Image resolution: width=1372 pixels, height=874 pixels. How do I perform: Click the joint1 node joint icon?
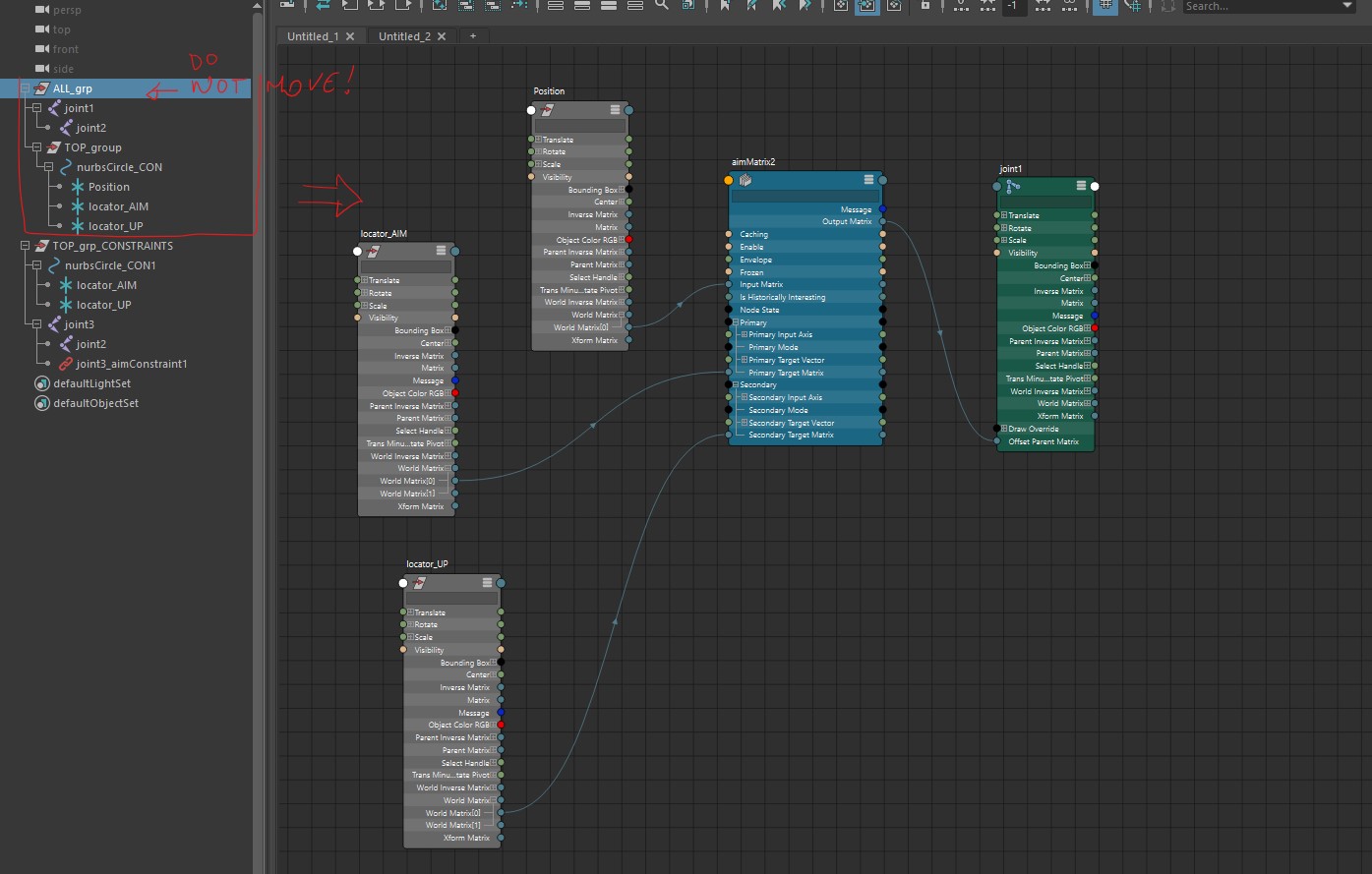click(x=1013, y=186)
